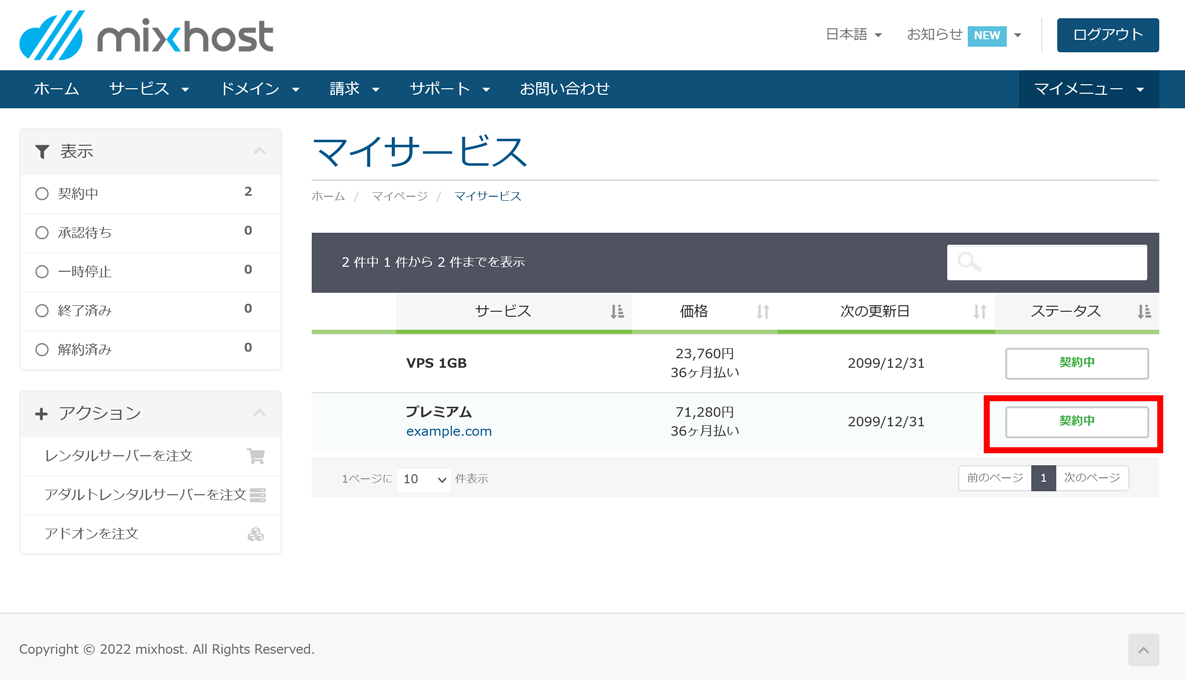Click the server icon beside adult rental server order
Screen dimensions: 1185x680
coord(258,495)
